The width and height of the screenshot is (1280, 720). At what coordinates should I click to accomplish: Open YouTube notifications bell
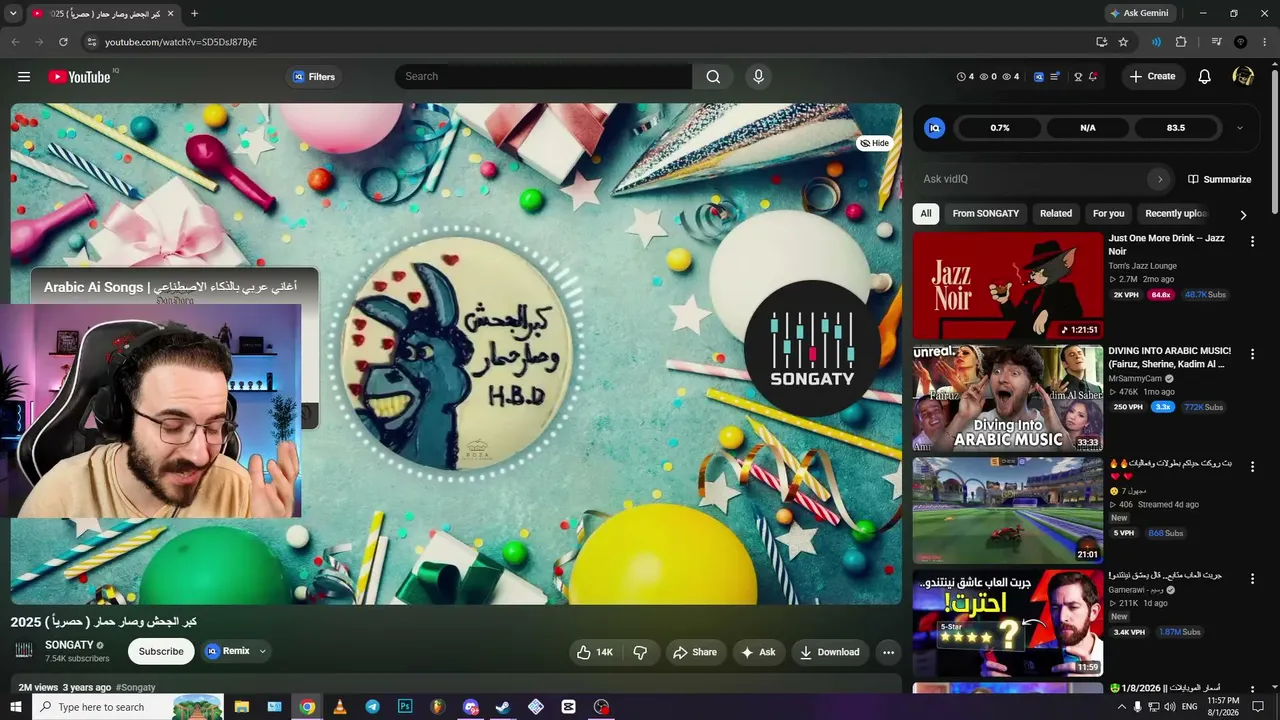pos(1205,77)
